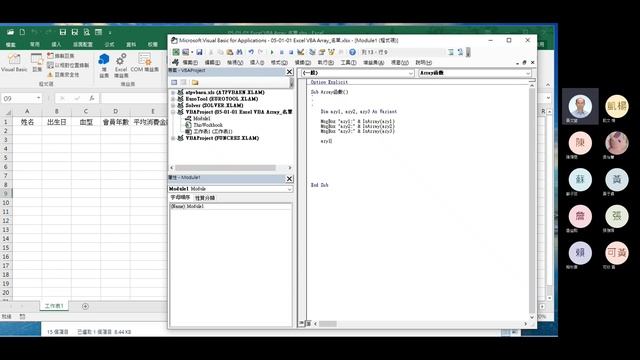Viewport: 640px width, 360px height.
Task: Toggle Design Mode icon in VBA toolbar
Action: (x=301, y=52)
